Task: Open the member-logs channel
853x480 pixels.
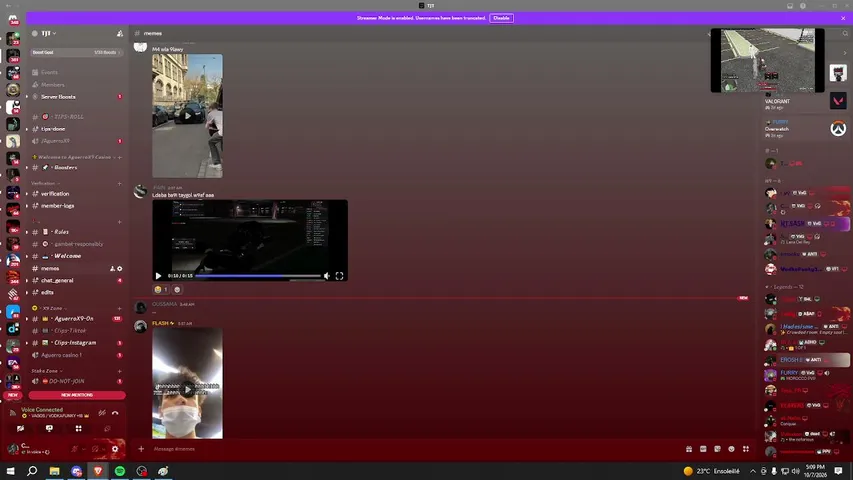Action: pos(57,206)
